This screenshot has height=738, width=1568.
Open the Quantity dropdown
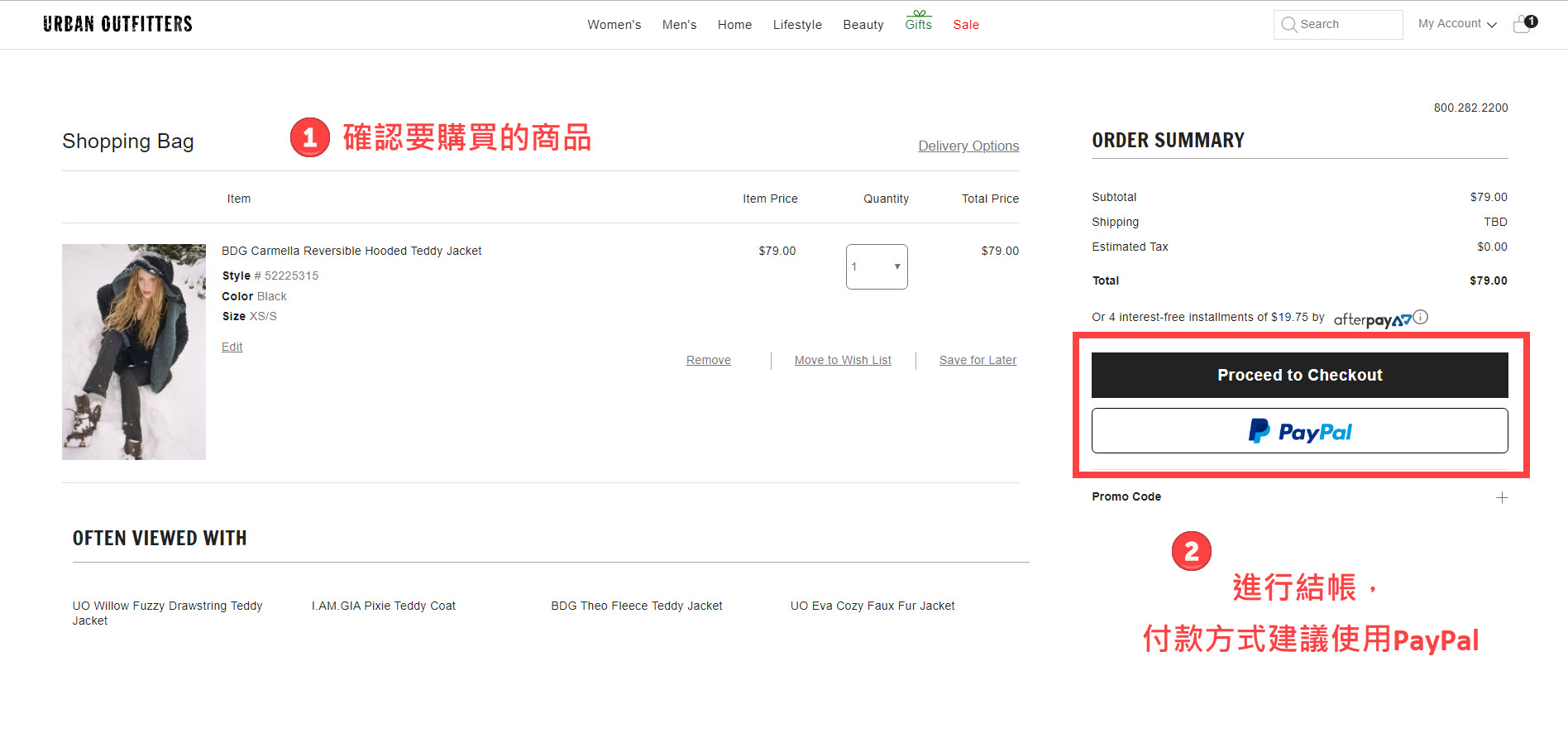pos(877,266)
